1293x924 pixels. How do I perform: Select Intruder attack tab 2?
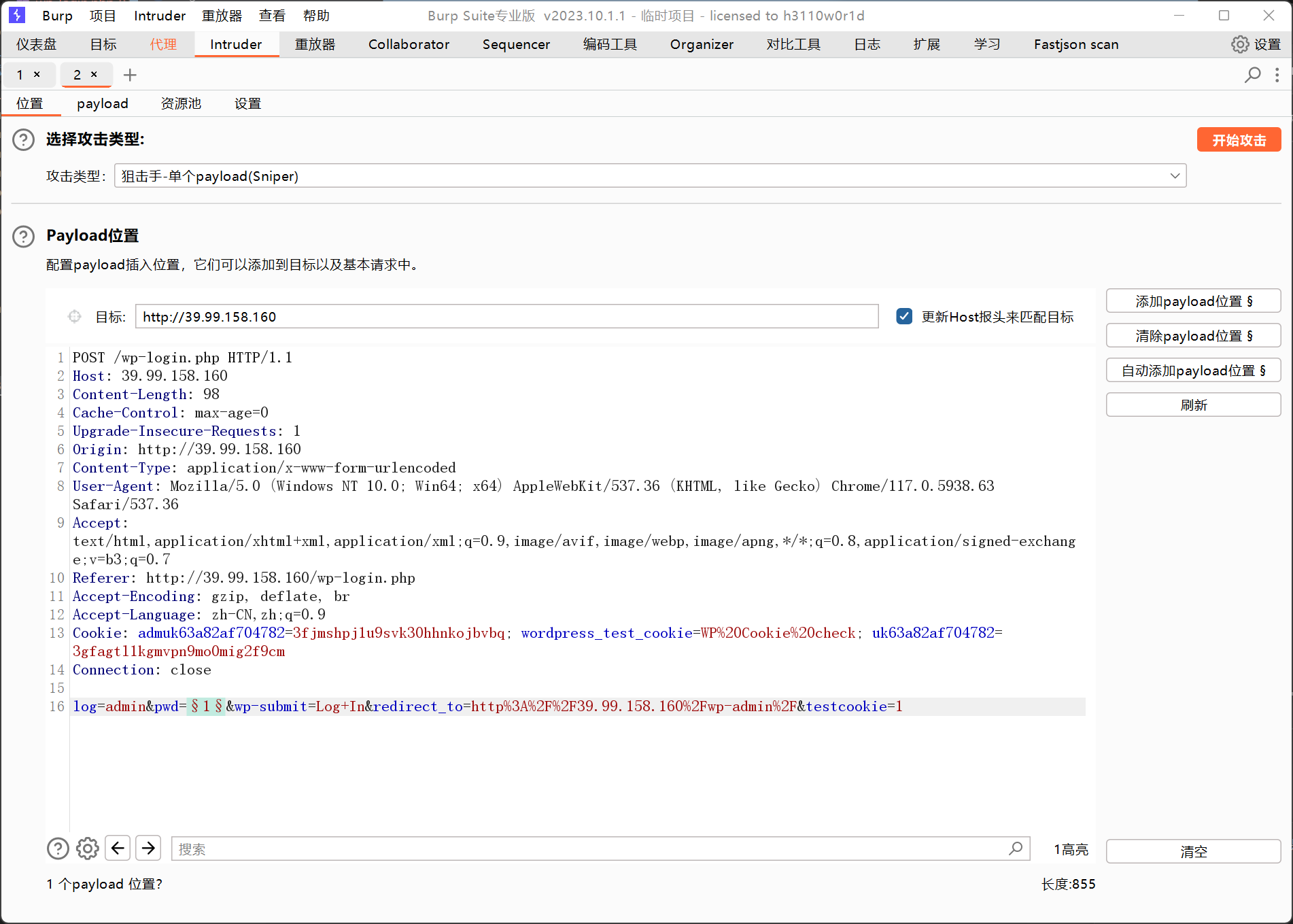point(77,74)
